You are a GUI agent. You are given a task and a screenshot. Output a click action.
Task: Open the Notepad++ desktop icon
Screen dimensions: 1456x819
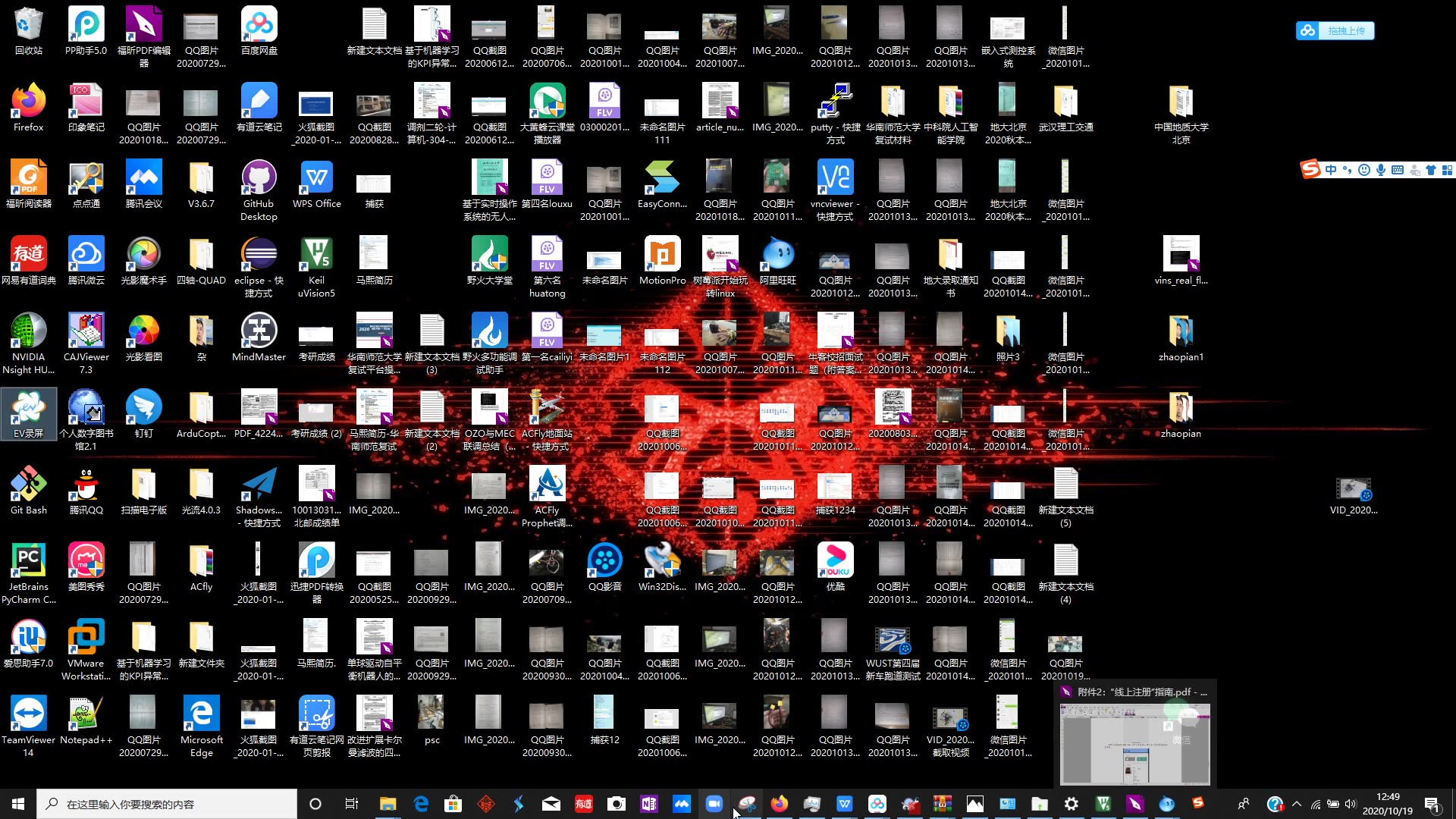[x=86, y=720]
